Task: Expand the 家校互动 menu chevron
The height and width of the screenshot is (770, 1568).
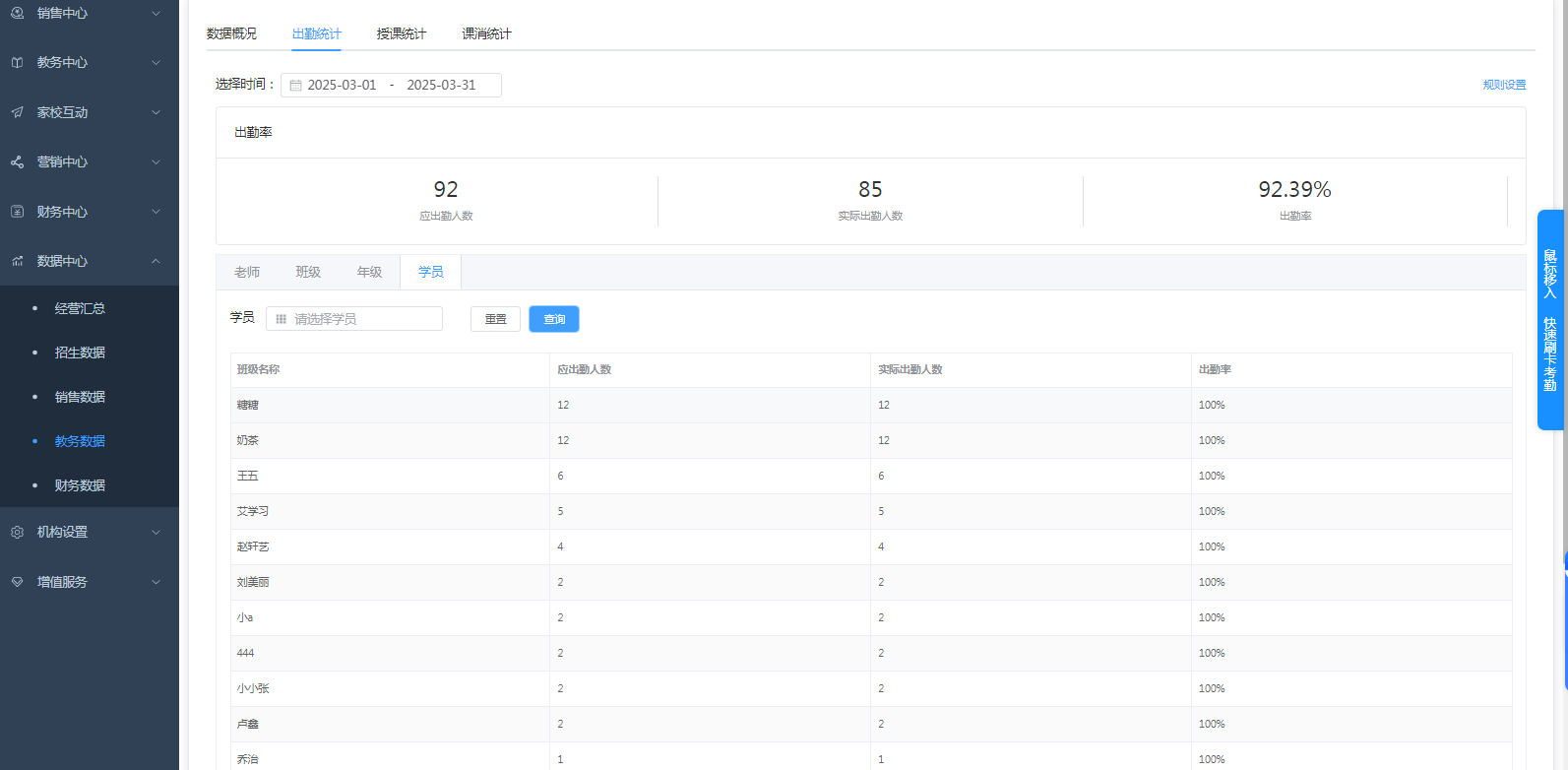Action: (x=156, y=112)
